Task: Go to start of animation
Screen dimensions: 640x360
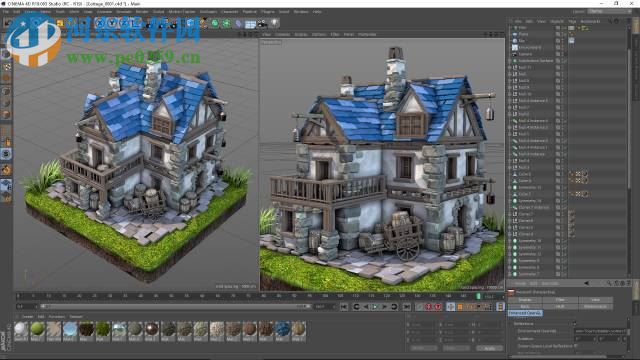Action: click(344, 307)
